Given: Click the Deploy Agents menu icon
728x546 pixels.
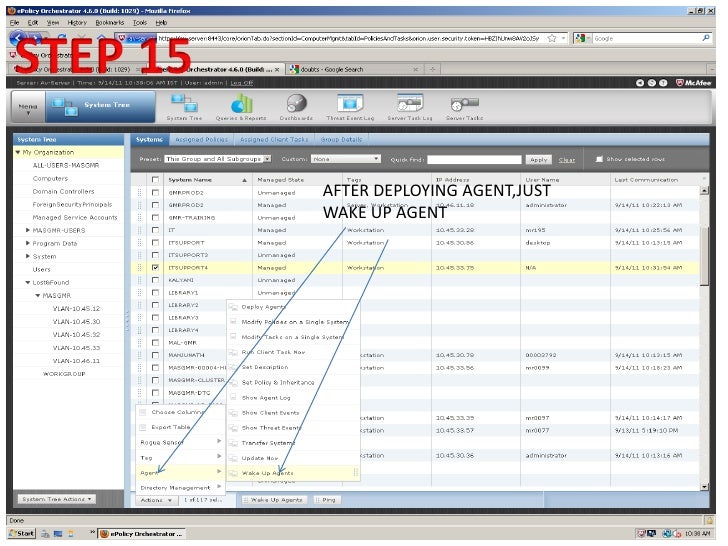Looking at the screenshot, I should 234,307.
